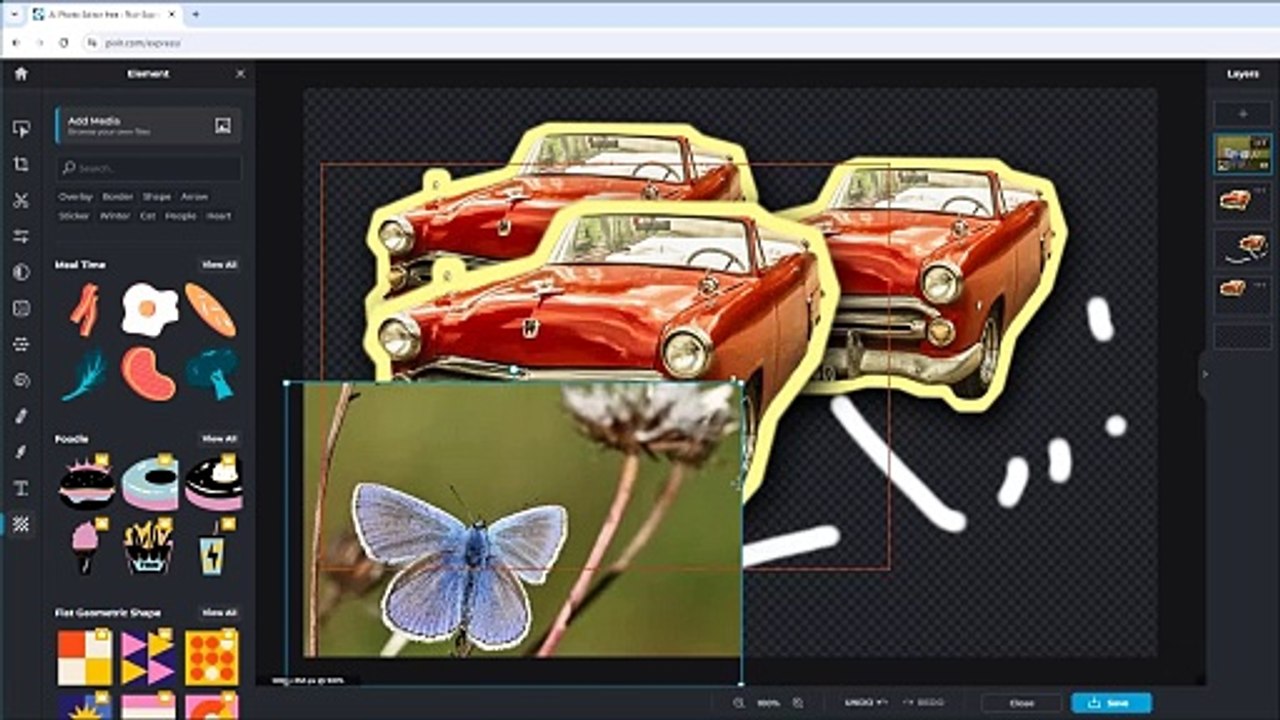Select the Text tool
This screenshot has width=1280, height=720.
21,488
